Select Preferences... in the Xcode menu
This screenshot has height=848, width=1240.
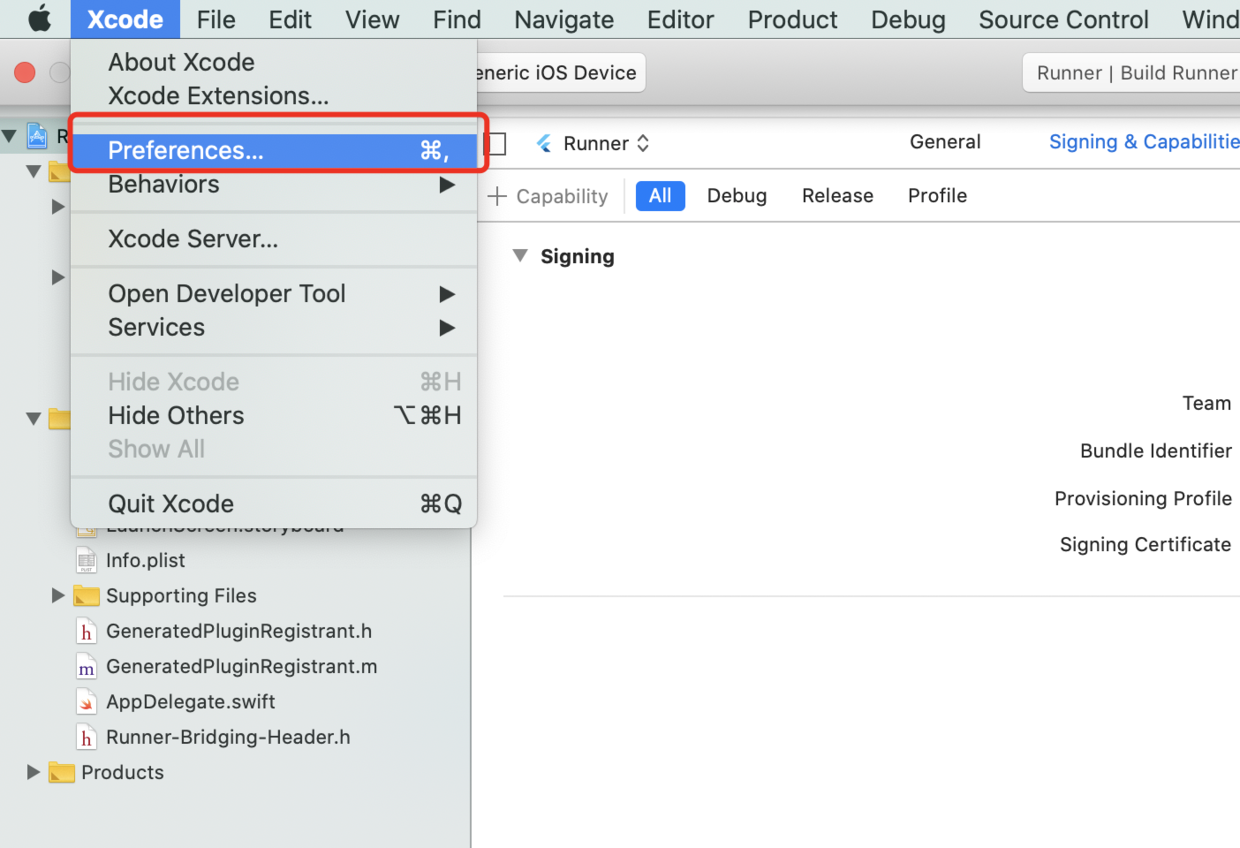pyautogui.click(x=273, y=150)
